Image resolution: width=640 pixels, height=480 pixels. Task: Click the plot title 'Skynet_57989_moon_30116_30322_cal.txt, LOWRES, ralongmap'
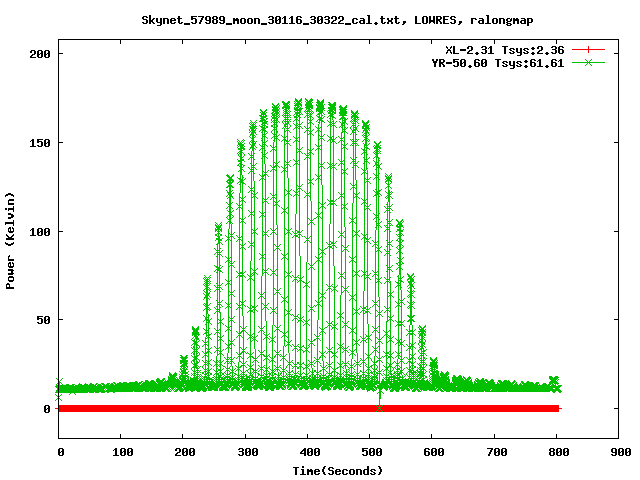click(x=337, y=20)
